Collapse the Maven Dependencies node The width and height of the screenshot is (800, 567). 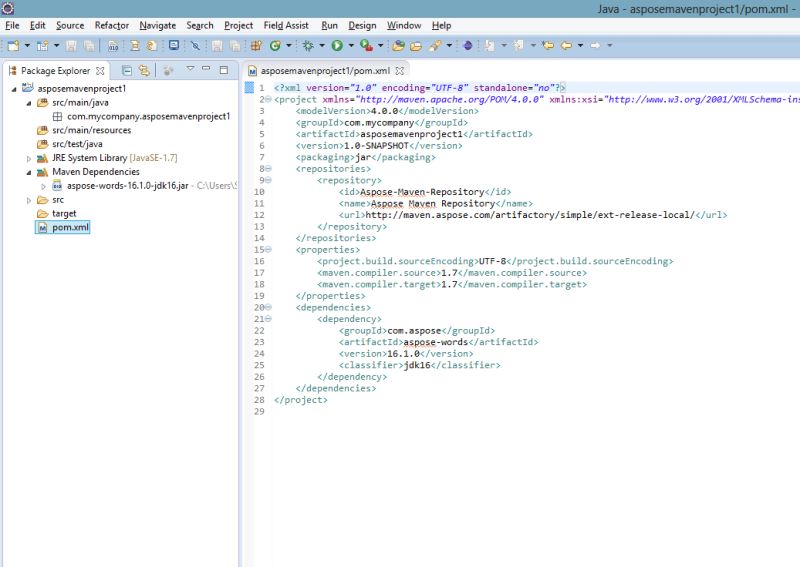pyautogui.click(x=29, y=172)
